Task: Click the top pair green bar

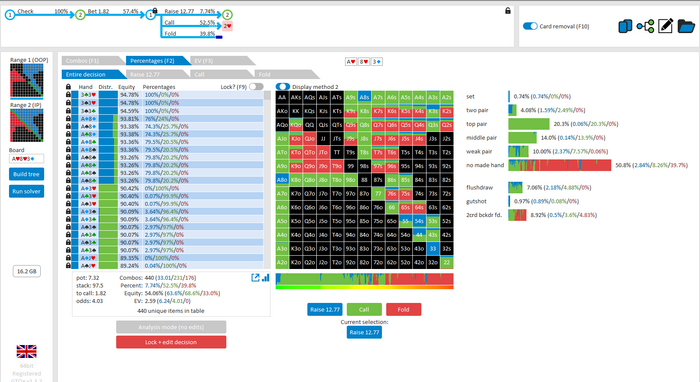Action: 529,124
